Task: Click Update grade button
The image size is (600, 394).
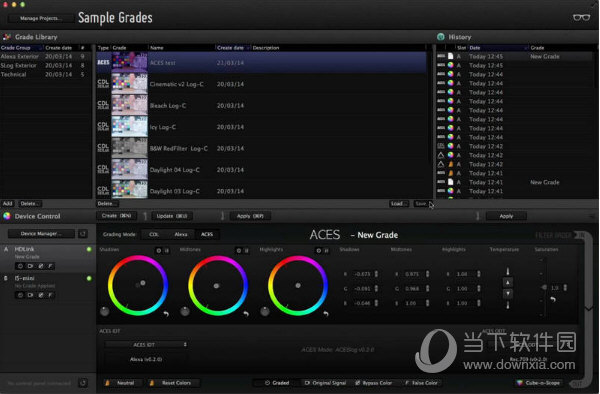Action: pos(172,216)
